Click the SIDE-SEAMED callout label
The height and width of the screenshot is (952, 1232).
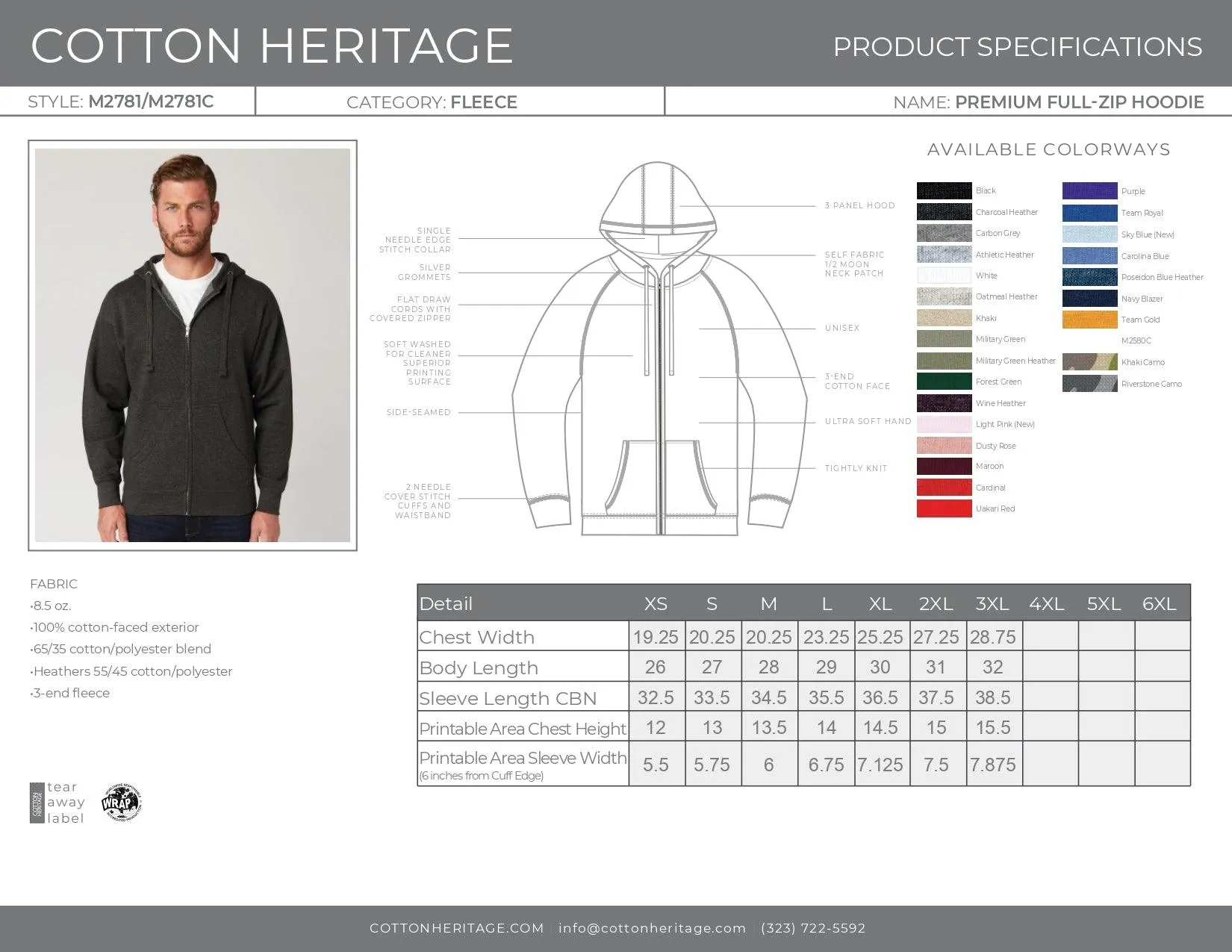click(419, 412)
